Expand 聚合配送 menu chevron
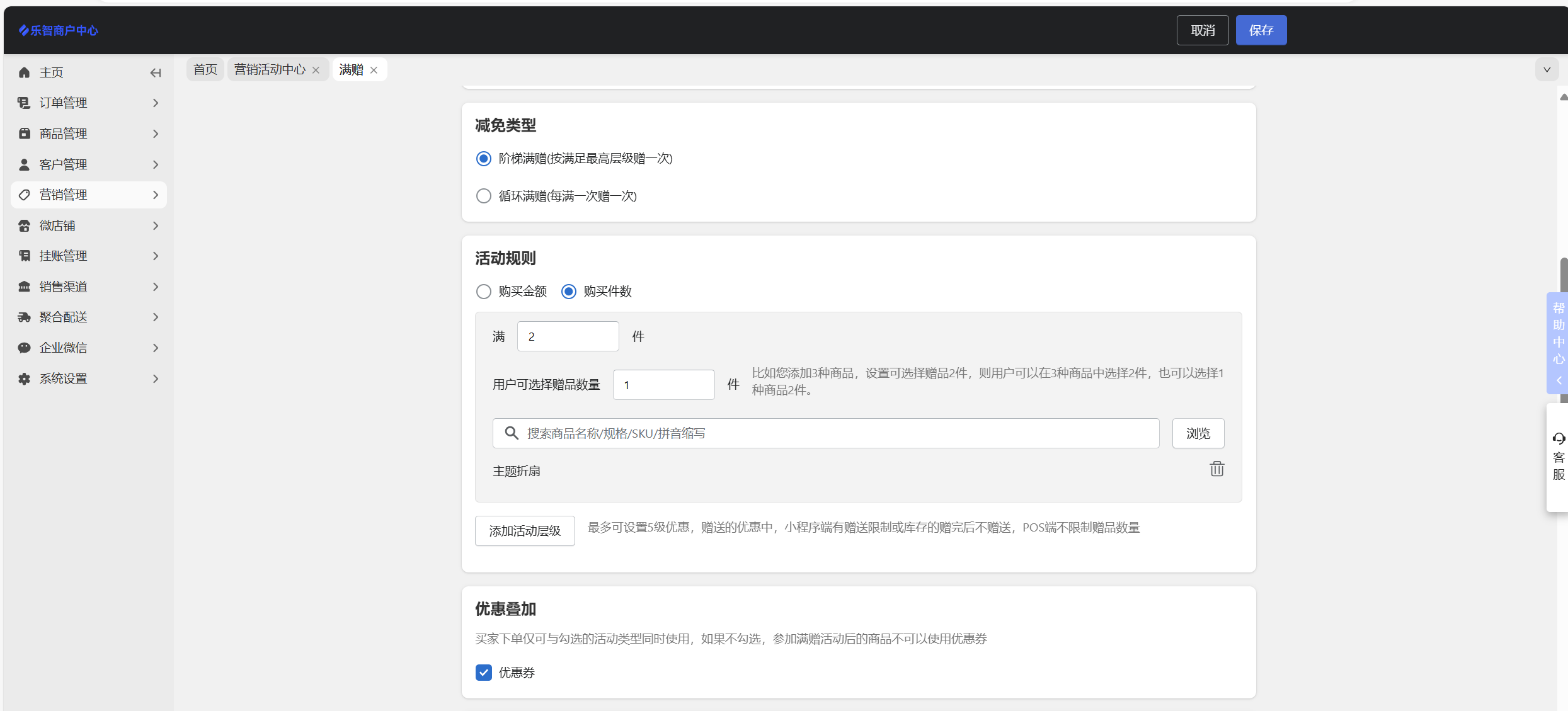The height and width of the screenshot is (711, 1568). click(x=155, y=317)
